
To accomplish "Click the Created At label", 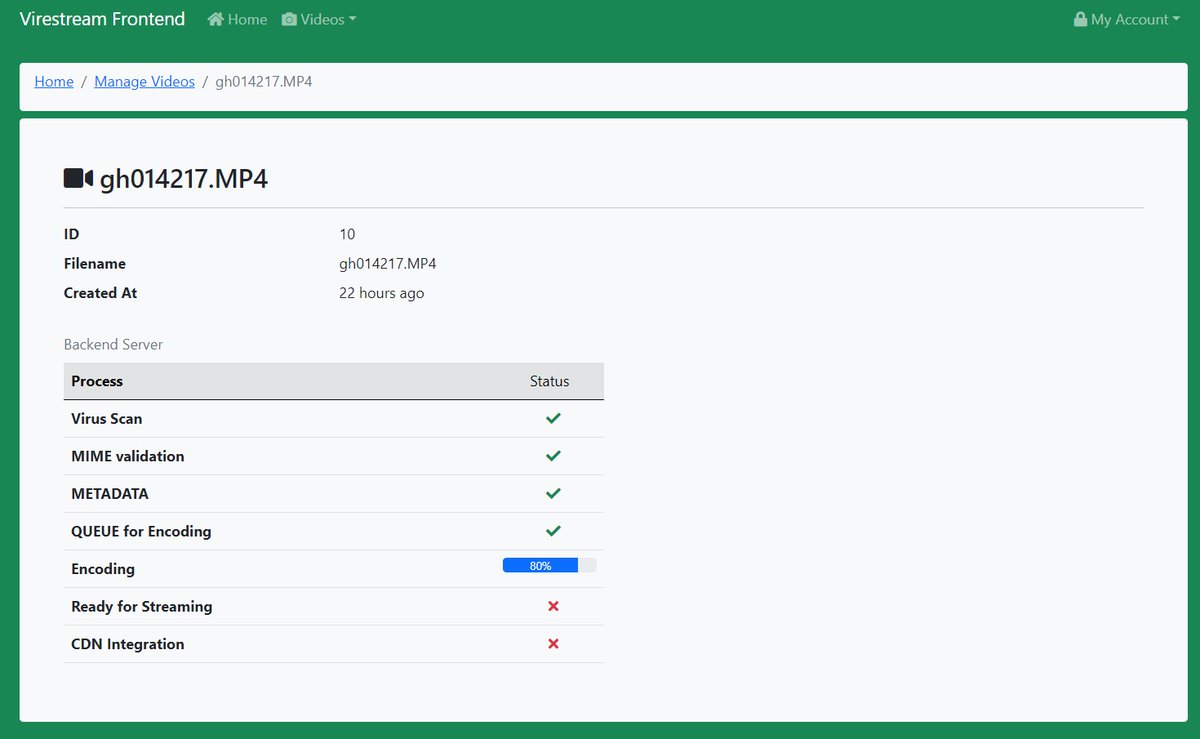I will tap(100, 293).
